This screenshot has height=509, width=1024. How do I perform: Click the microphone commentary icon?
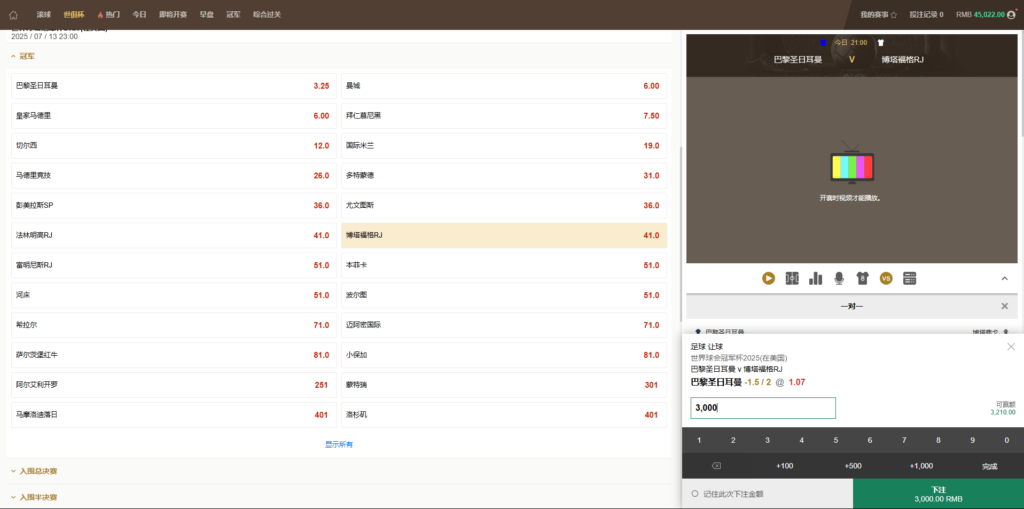pyautogui.click(x=839, y=278)
